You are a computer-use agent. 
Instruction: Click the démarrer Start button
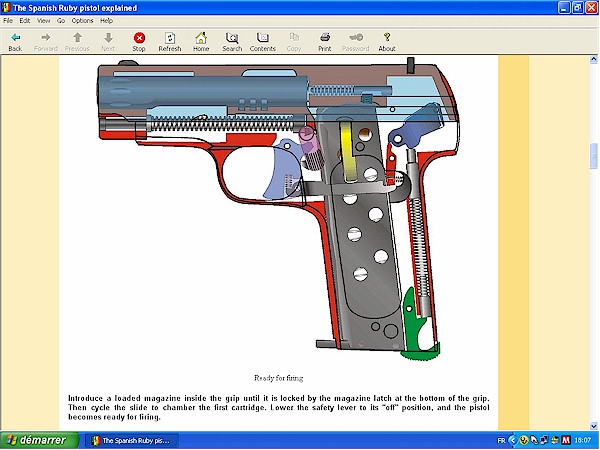click(39, 440)
